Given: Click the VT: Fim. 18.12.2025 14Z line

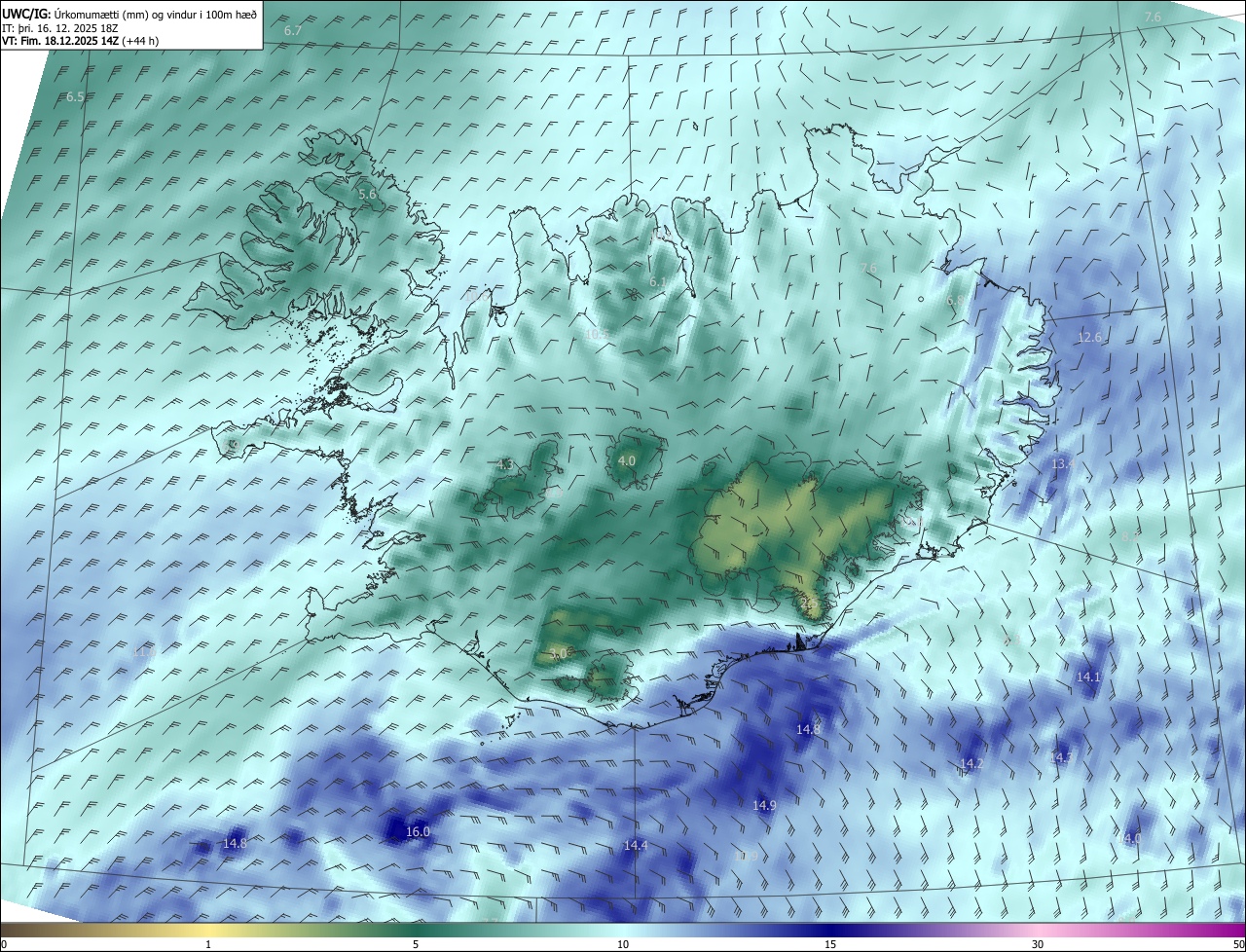Looking at the screenshot, I should pos(80,41).
